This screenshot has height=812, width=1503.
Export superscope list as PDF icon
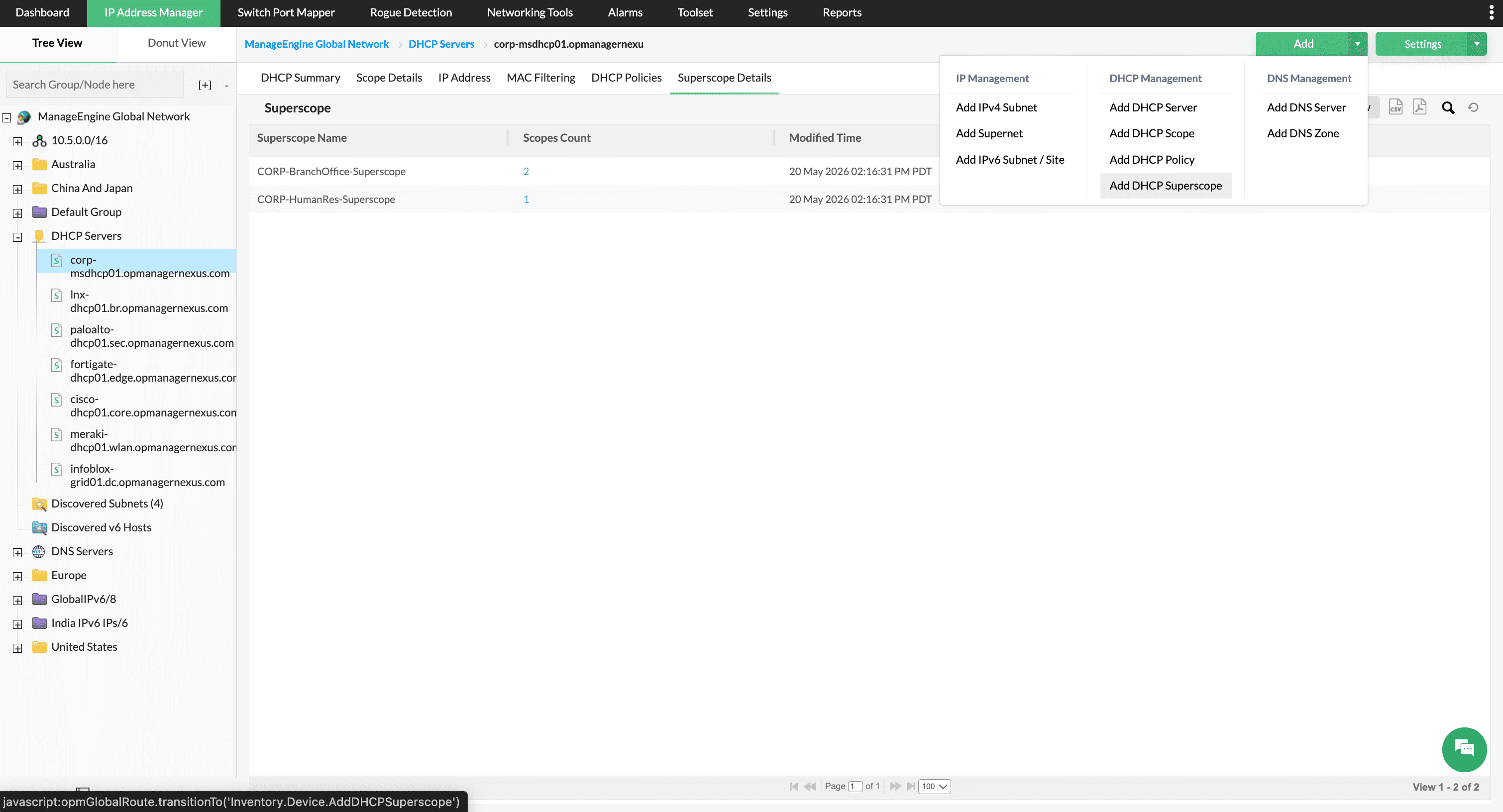tap(1419, 107)
